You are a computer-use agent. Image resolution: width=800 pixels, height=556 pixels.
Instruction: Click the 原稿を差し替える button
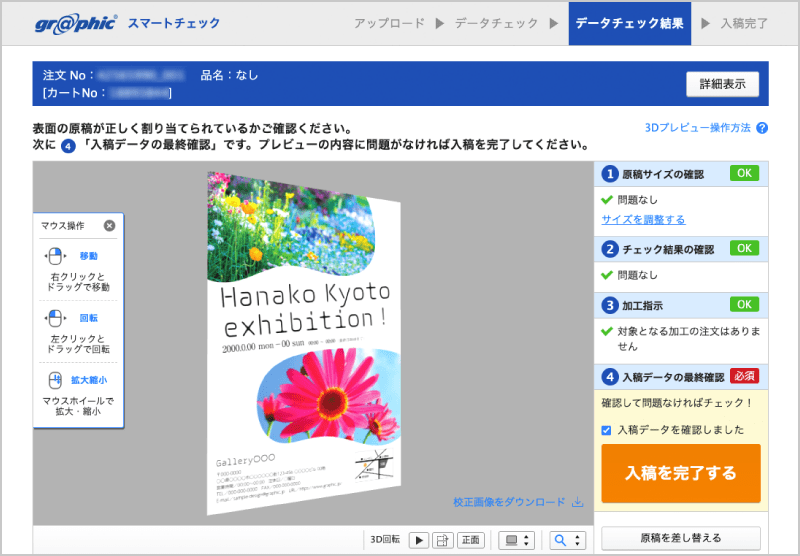click(x=681, y=538)
